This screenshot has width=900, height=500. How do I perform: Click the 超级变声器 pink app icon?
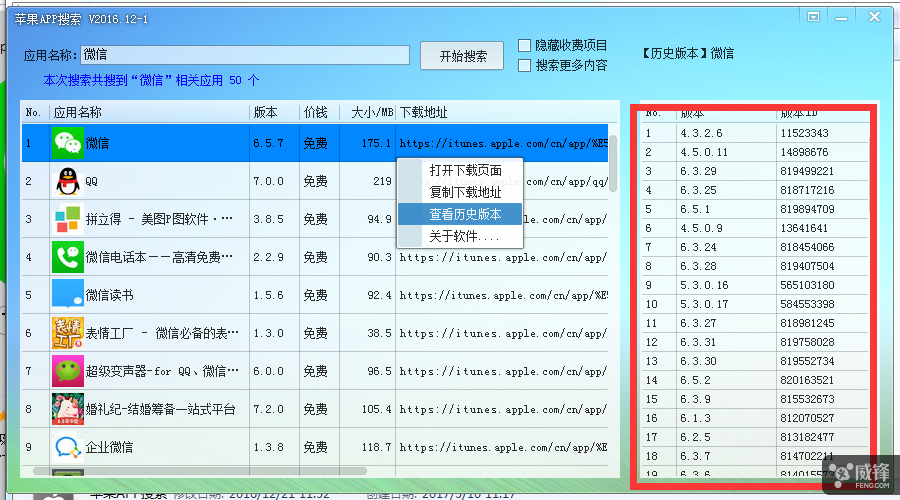point(67,371)
